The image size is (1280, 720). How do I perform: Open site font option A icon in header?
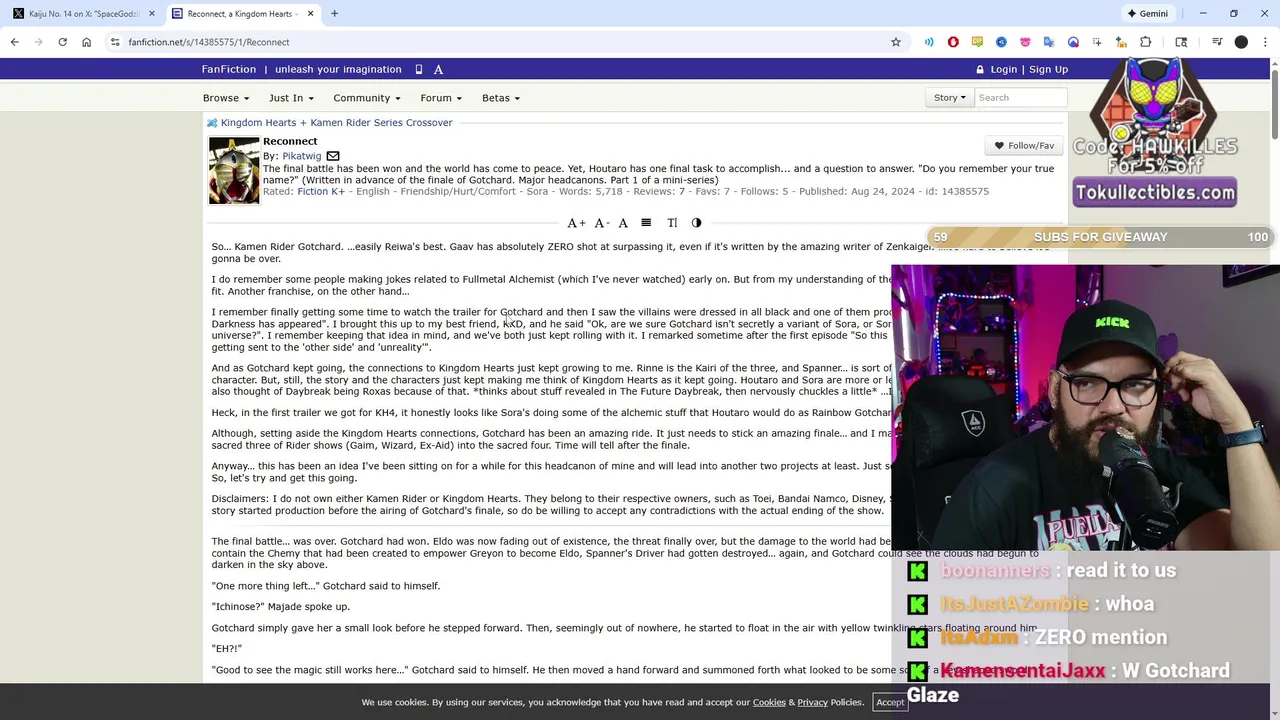[438, 69]
